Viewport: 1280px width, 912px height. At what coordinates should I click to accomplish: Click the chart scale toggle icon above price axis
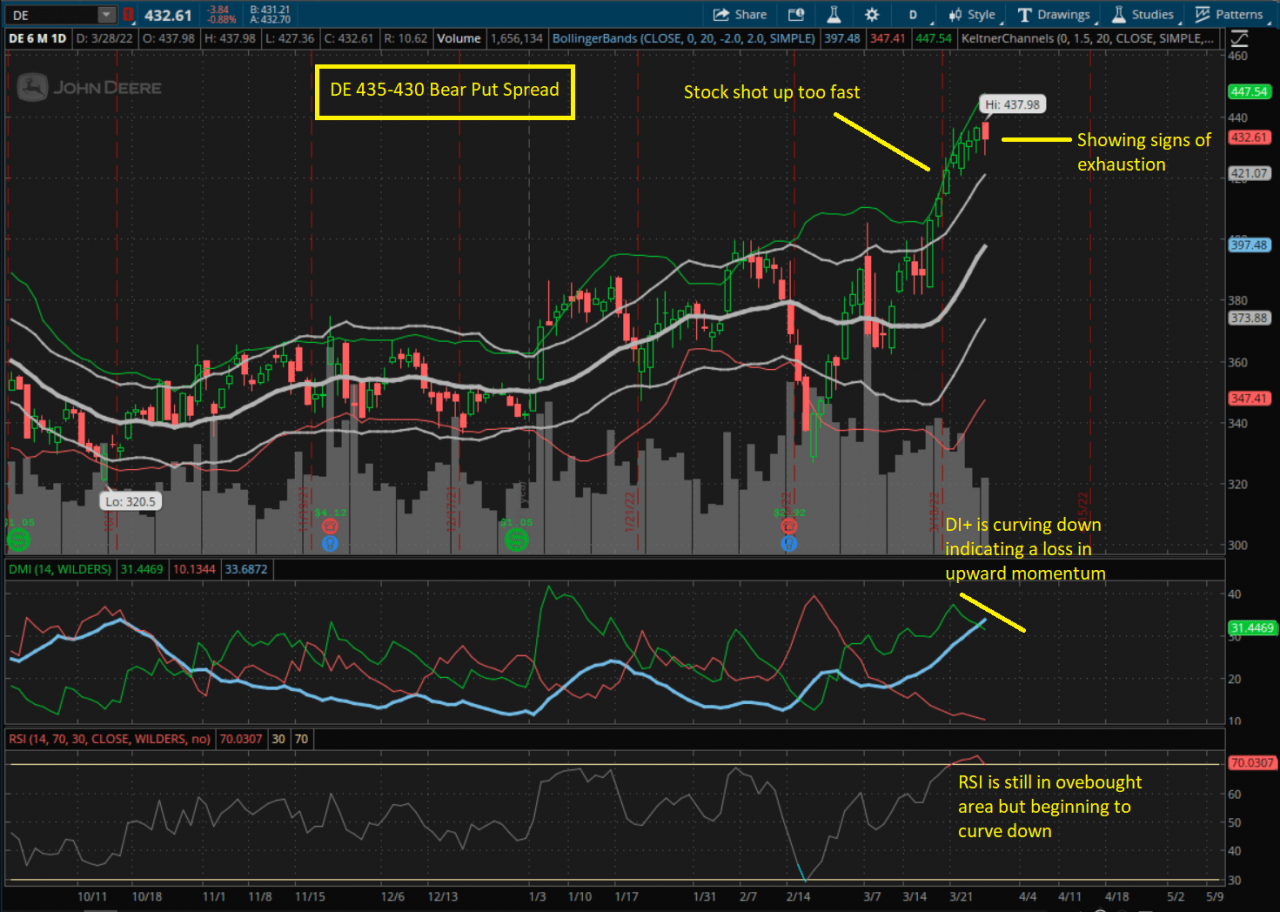click(1240, 39)
